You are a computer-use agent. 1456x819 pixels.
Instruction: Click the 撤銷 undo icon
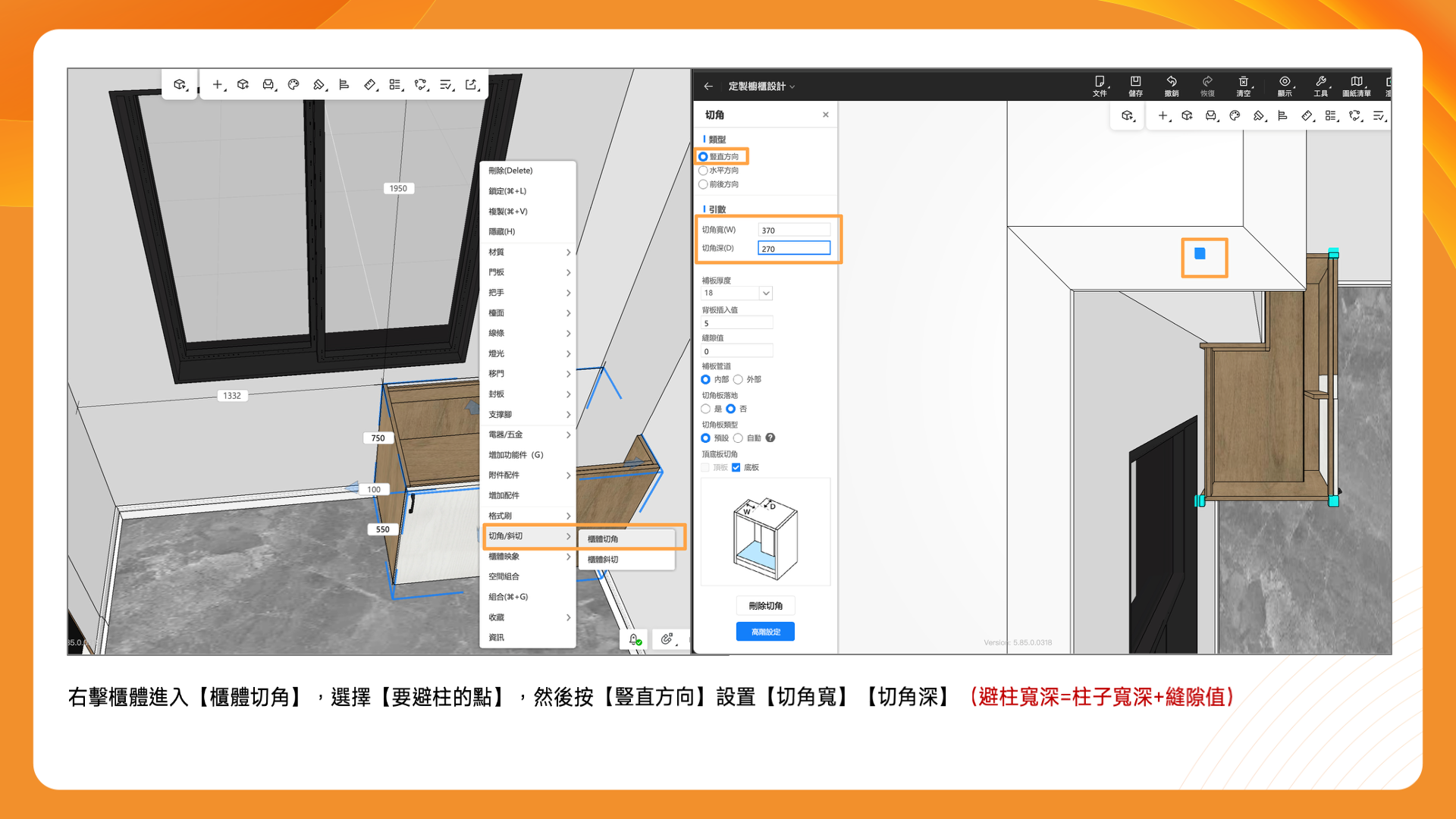click(1171, 82)
